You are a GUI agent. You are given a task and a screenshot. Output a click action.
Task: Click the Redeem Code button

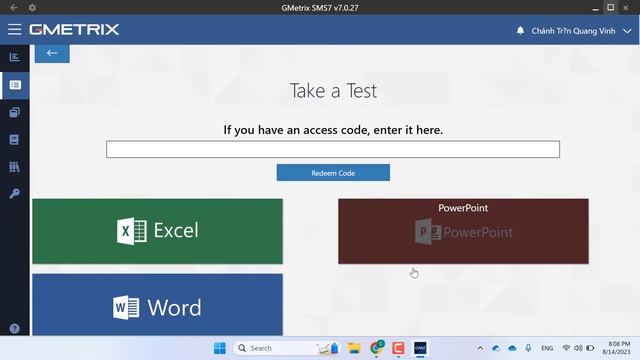[x=333, y=173]
